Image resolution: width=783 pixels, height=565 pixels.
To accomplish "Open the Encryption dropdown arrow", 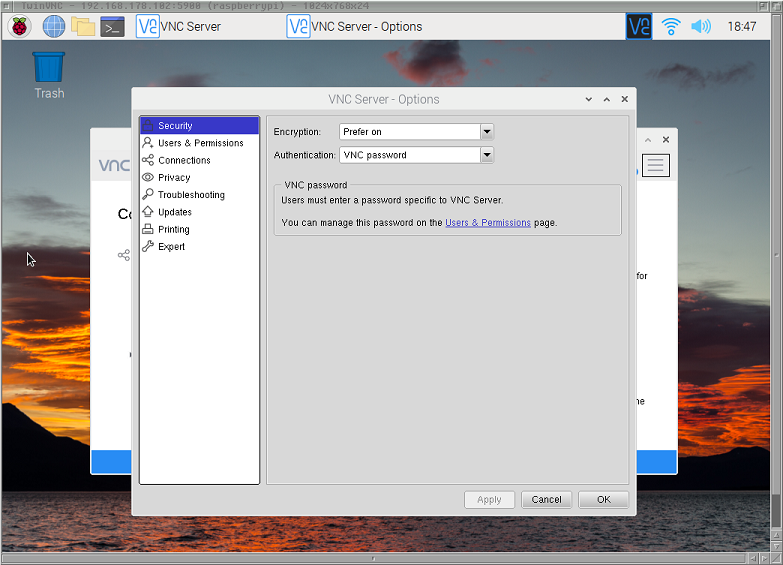I will click(487, 132).
